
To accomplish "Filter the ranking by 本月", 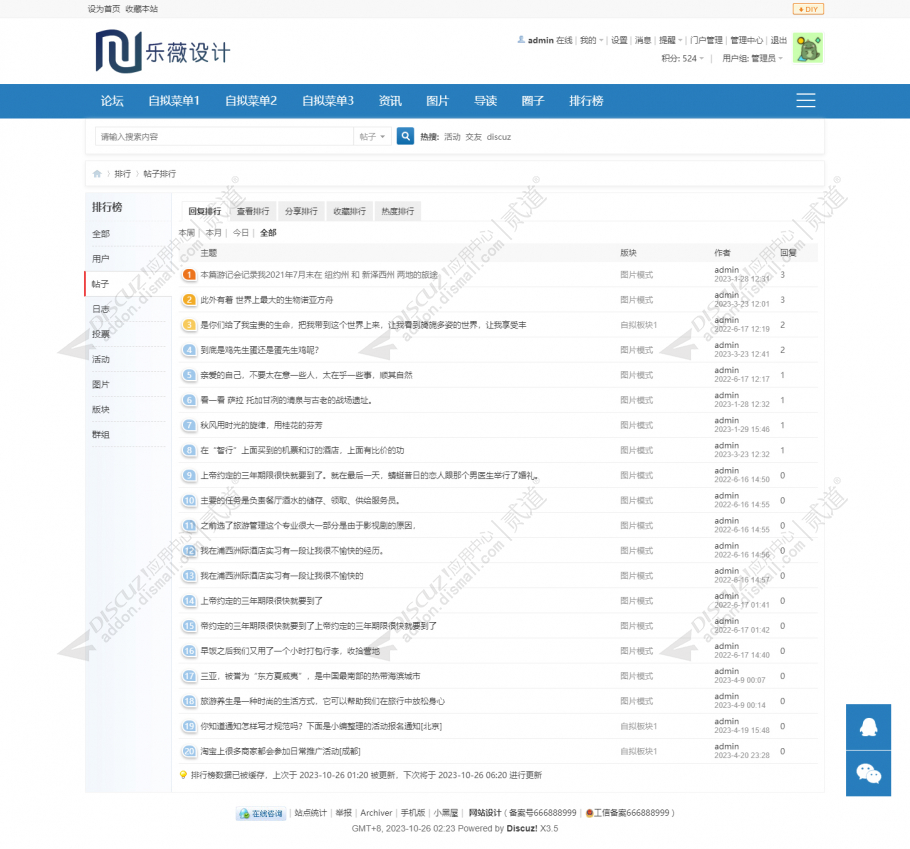I will (214, 233).
